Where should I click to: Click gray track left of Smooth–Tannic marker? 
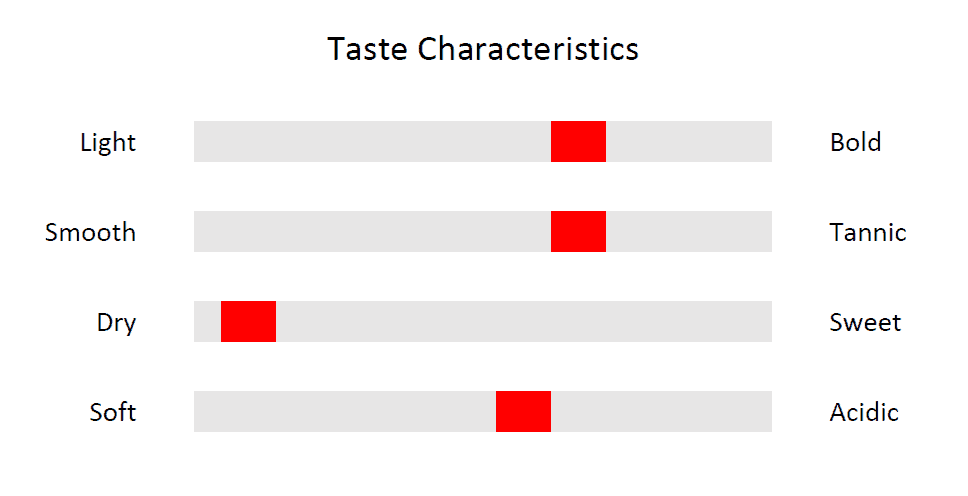(x=372, y=232)
